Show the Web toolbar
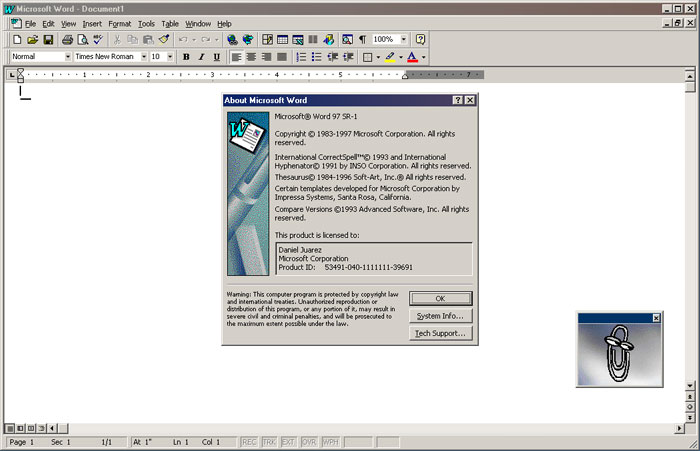This screenshot has width=700, height=451. 248,40
